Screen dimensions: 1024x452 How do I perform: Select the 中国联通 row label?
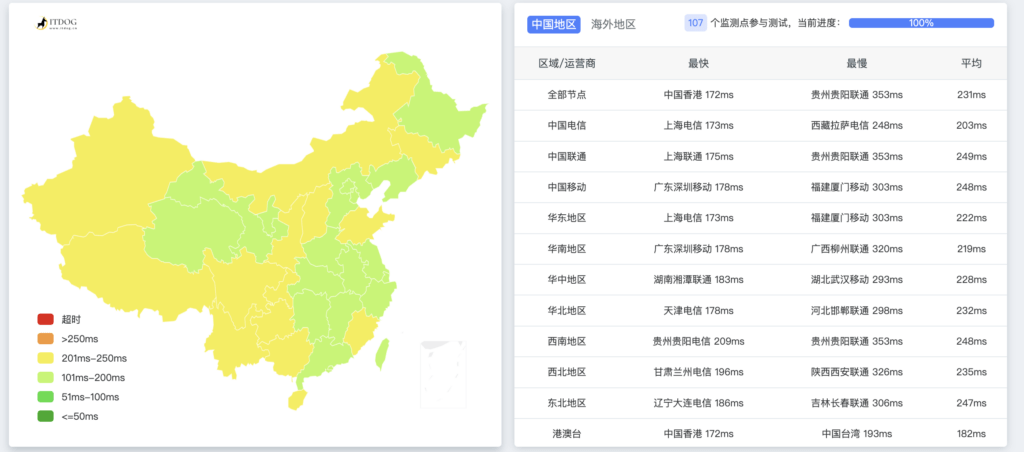567,156
